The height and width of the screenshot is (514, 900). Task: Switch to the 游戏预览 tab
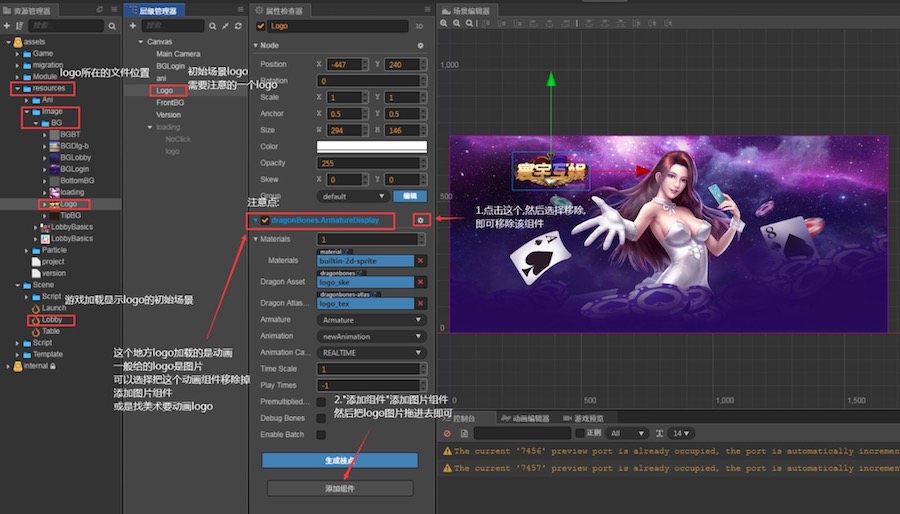(x=588, y=418)
